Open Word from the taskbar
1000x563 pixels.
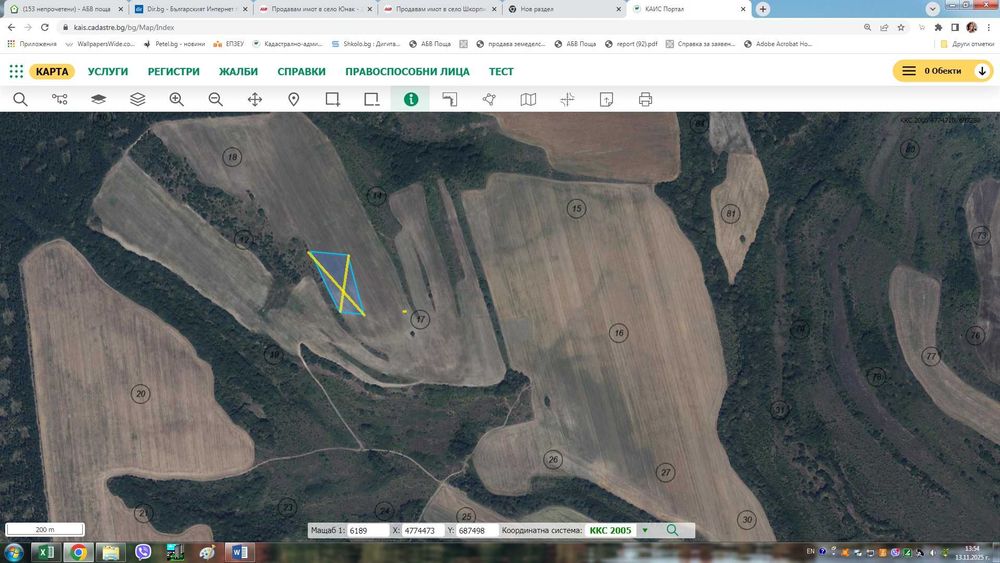(x=240, y=552)
